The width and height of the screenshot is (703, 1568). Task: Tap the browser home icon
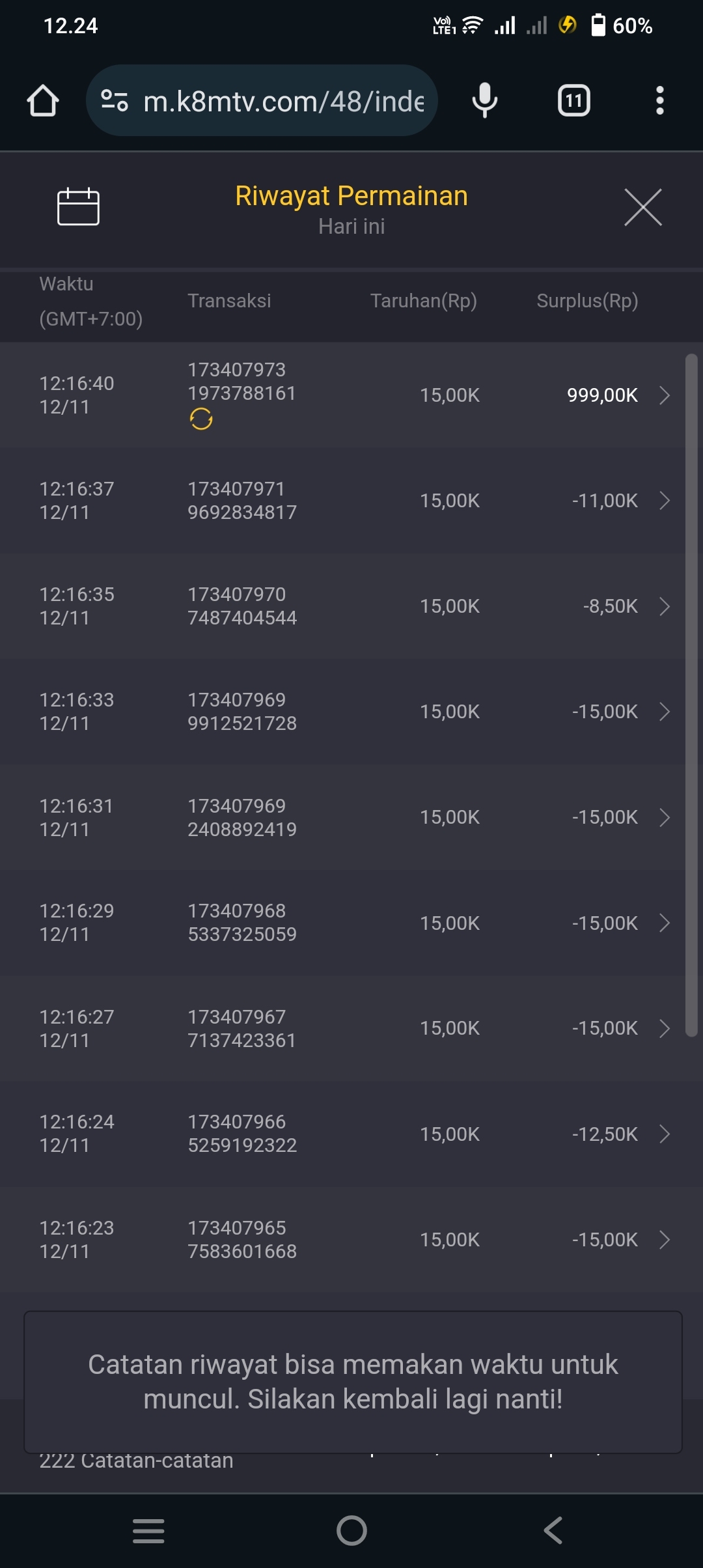tap(43, 101)
